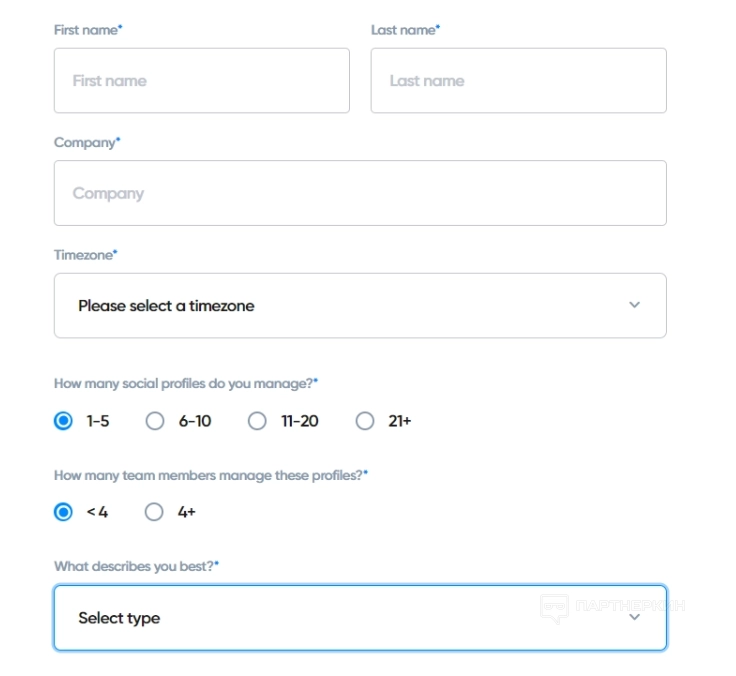Click the chevron arrow in the Timezone field
Image resolution: width=736 pixels, height=676 pixels.
634,305
